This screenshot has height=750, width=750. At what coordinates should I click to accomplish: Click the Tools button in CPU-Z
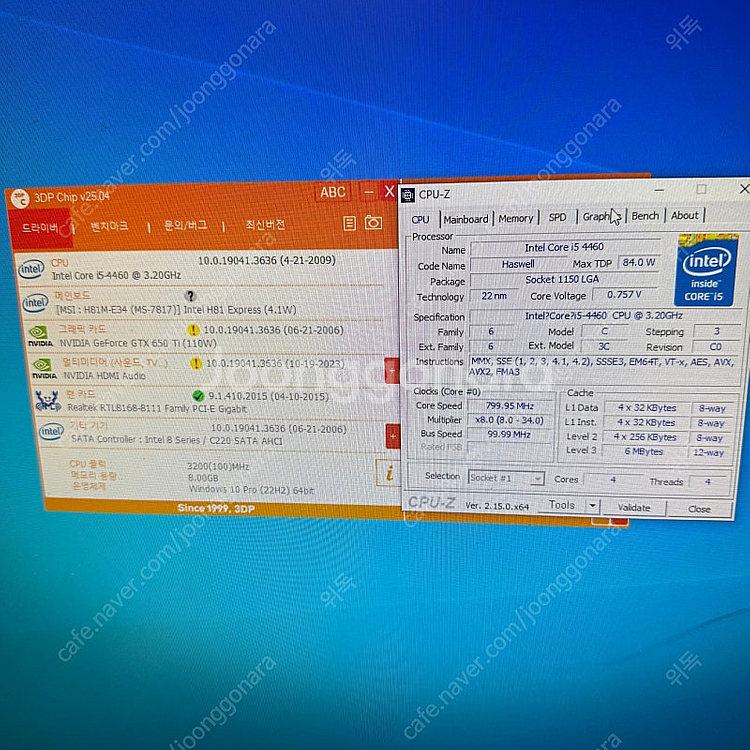coord(562,505)
